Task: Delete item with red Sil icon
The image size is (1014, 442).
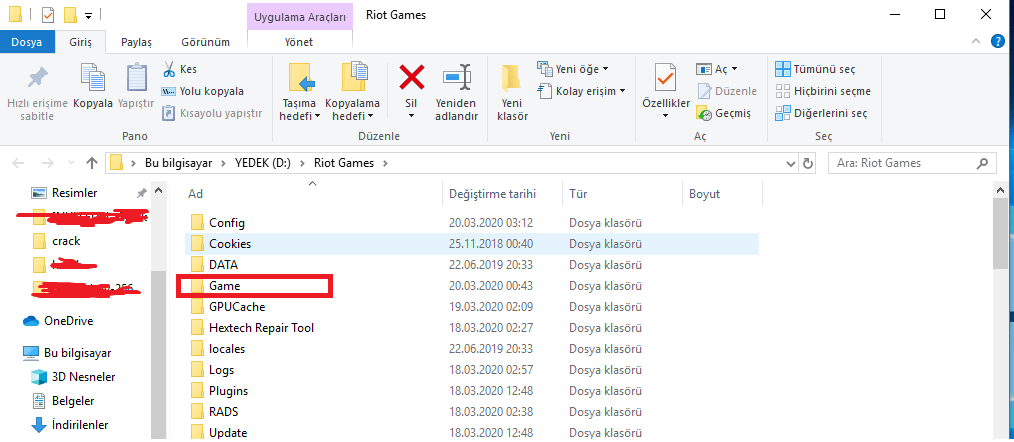Action: coord(411,78)
